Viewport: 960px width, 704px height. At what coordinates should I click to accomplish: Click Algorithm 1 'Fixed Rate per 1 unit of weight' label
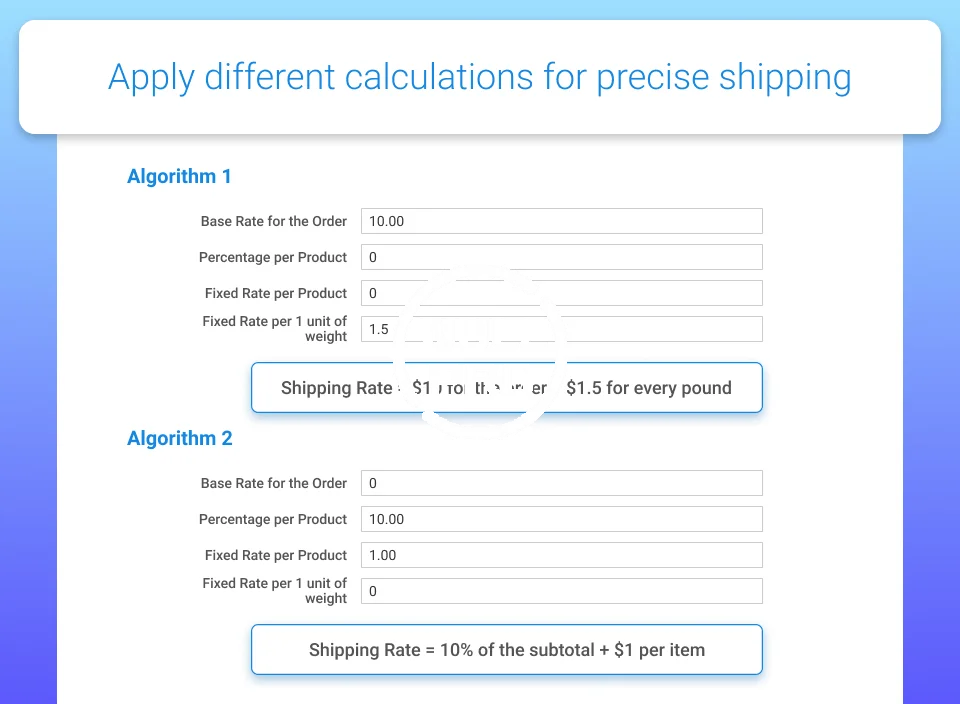pos(274,329)
